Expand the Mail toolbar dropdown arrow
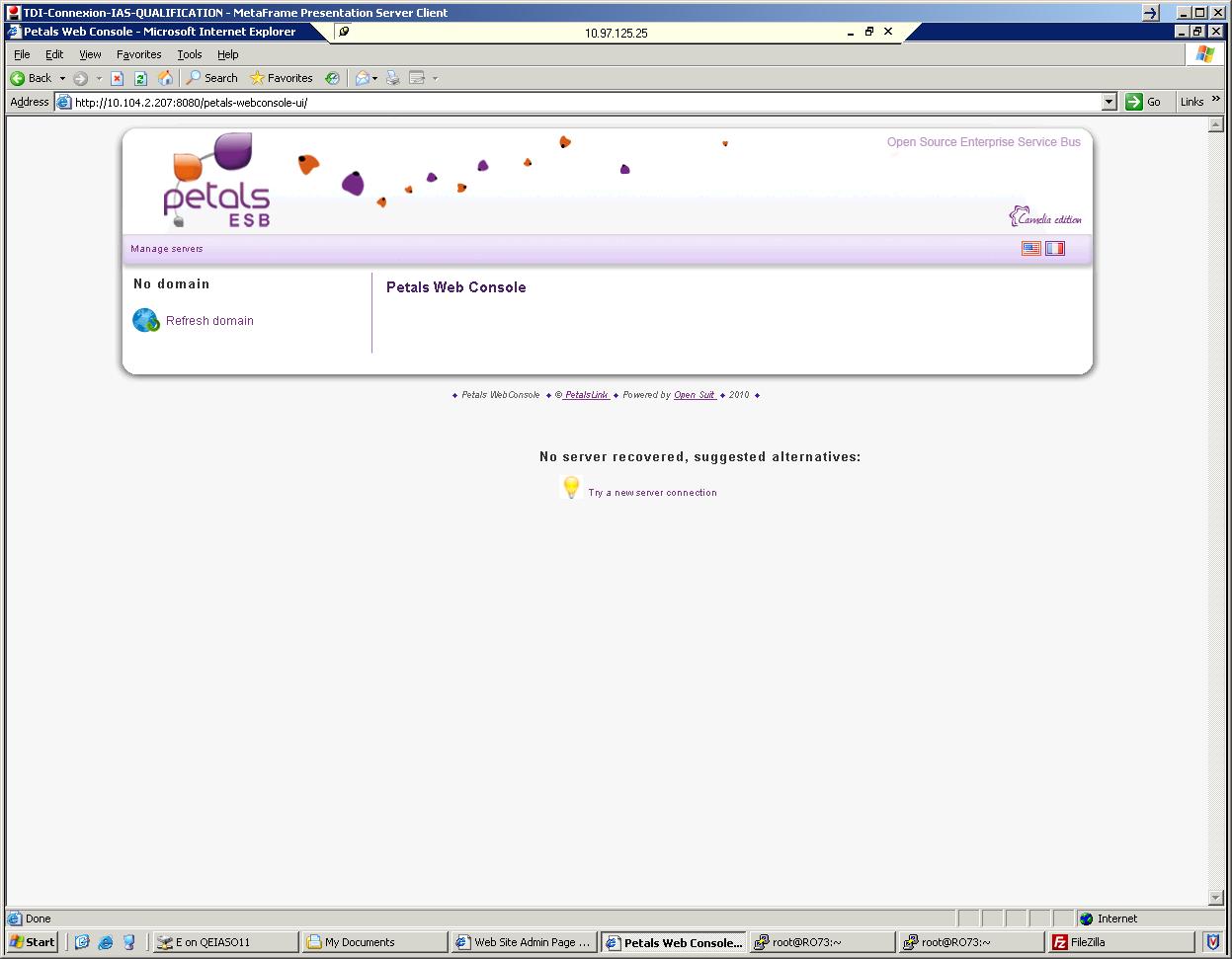 [x=375, y=78]
